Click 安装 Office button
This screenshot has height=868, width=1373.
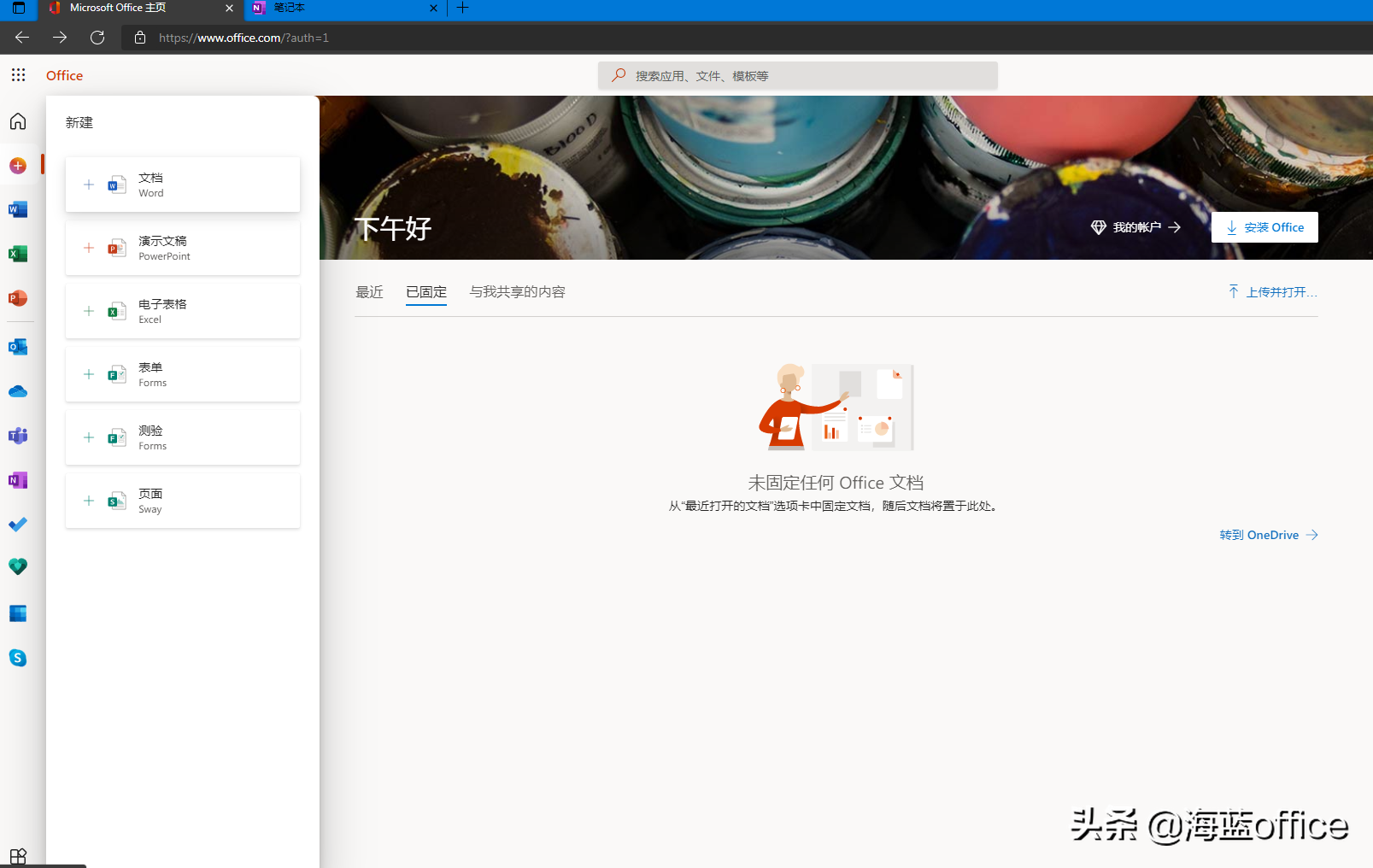[1264, 227]
